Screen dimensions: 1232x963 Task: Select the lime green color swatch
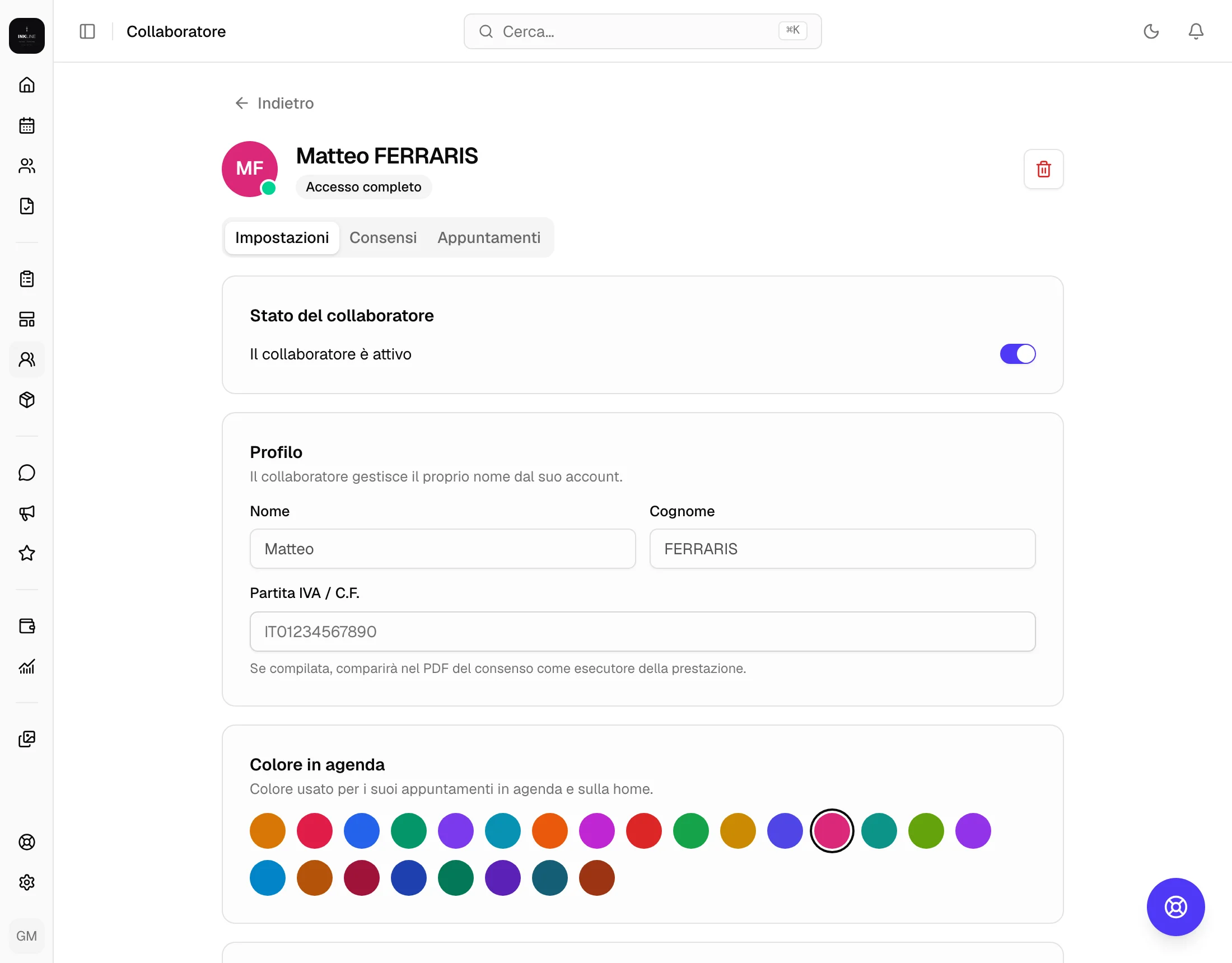click(926, 831)
